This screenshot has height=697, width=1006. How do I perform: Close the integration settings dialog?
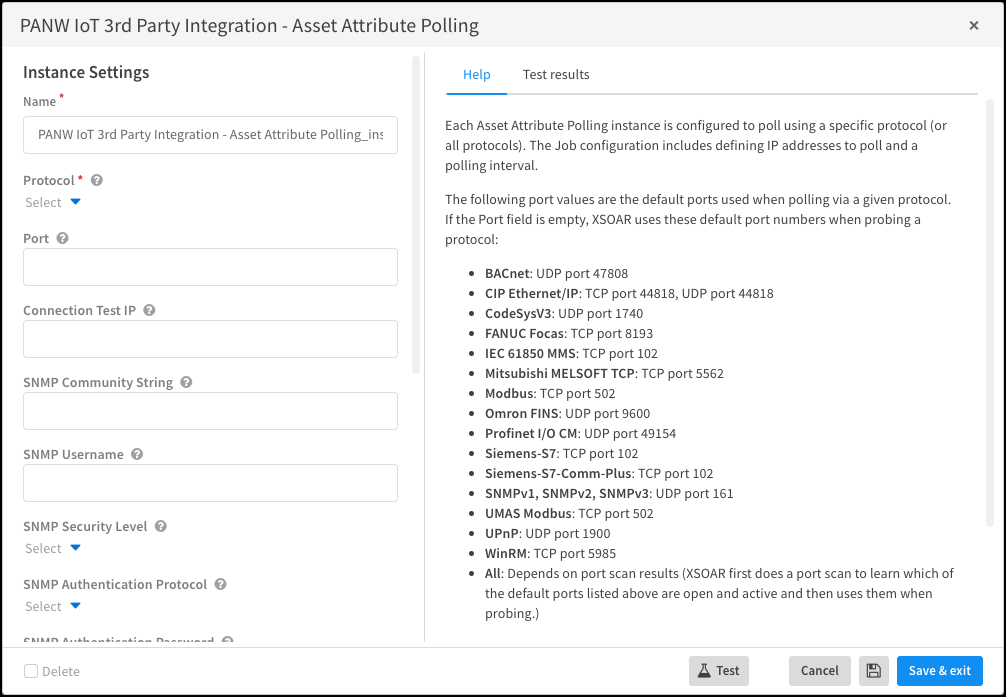tap(974, 26)
